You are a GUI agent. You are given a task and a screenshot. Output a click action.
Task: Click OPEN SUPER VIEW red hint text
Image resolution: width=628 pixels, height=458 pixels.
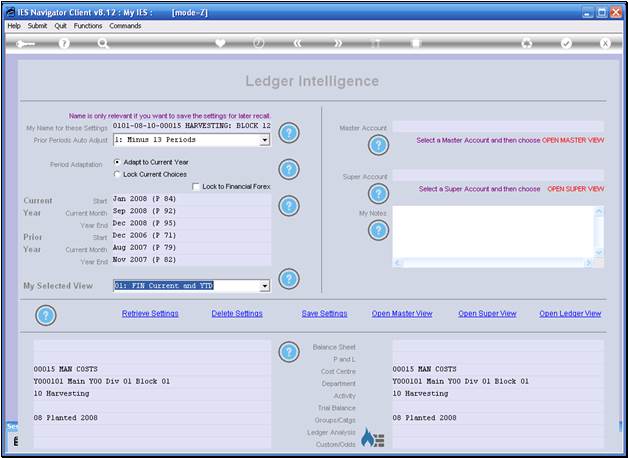(576, 189)
